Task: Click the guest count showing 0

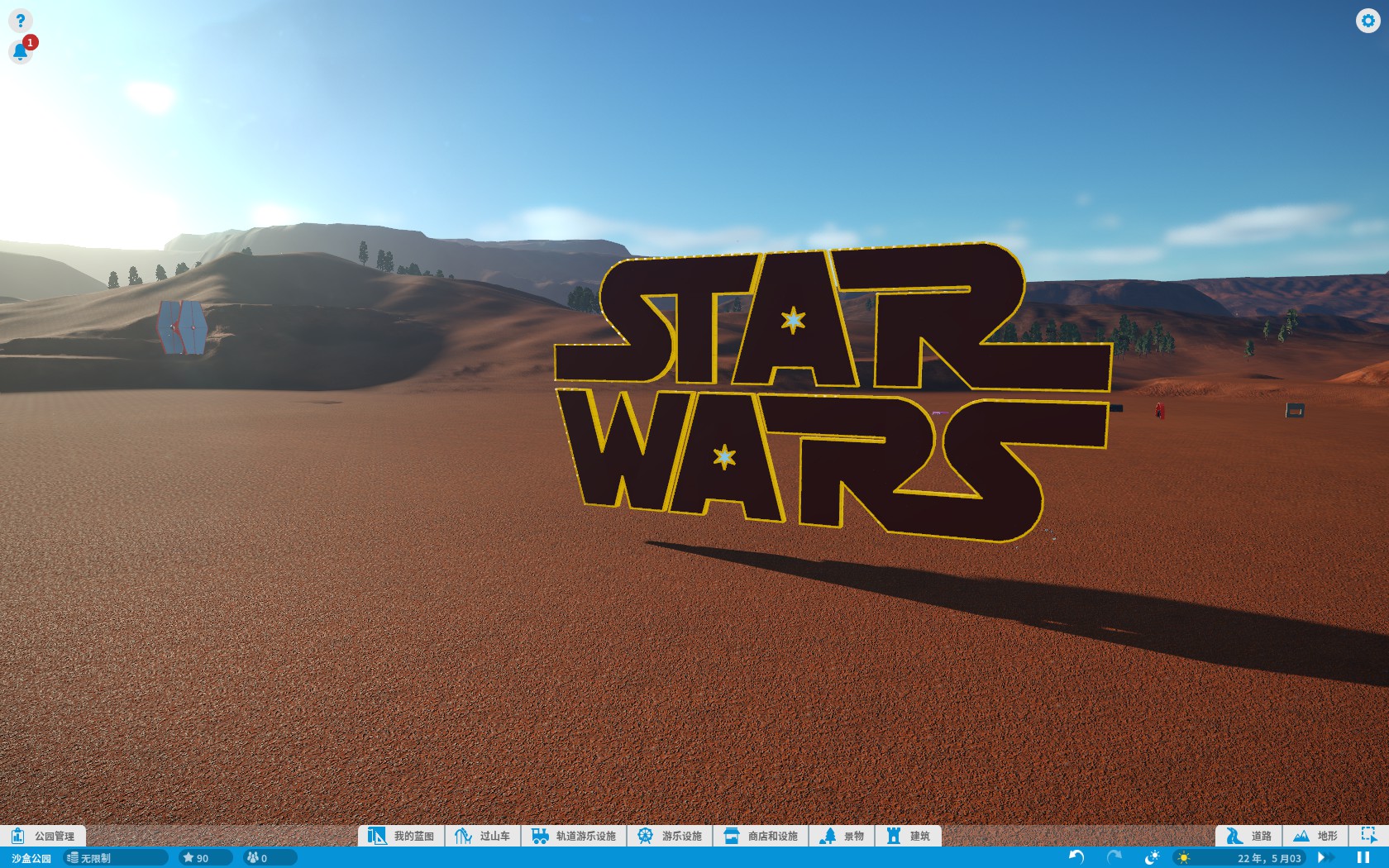Action: 270,858
